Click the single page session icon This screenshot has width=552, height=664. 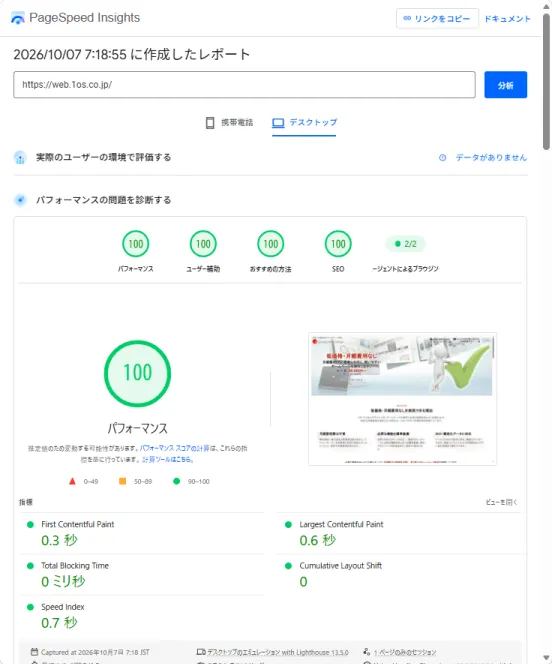367,652
